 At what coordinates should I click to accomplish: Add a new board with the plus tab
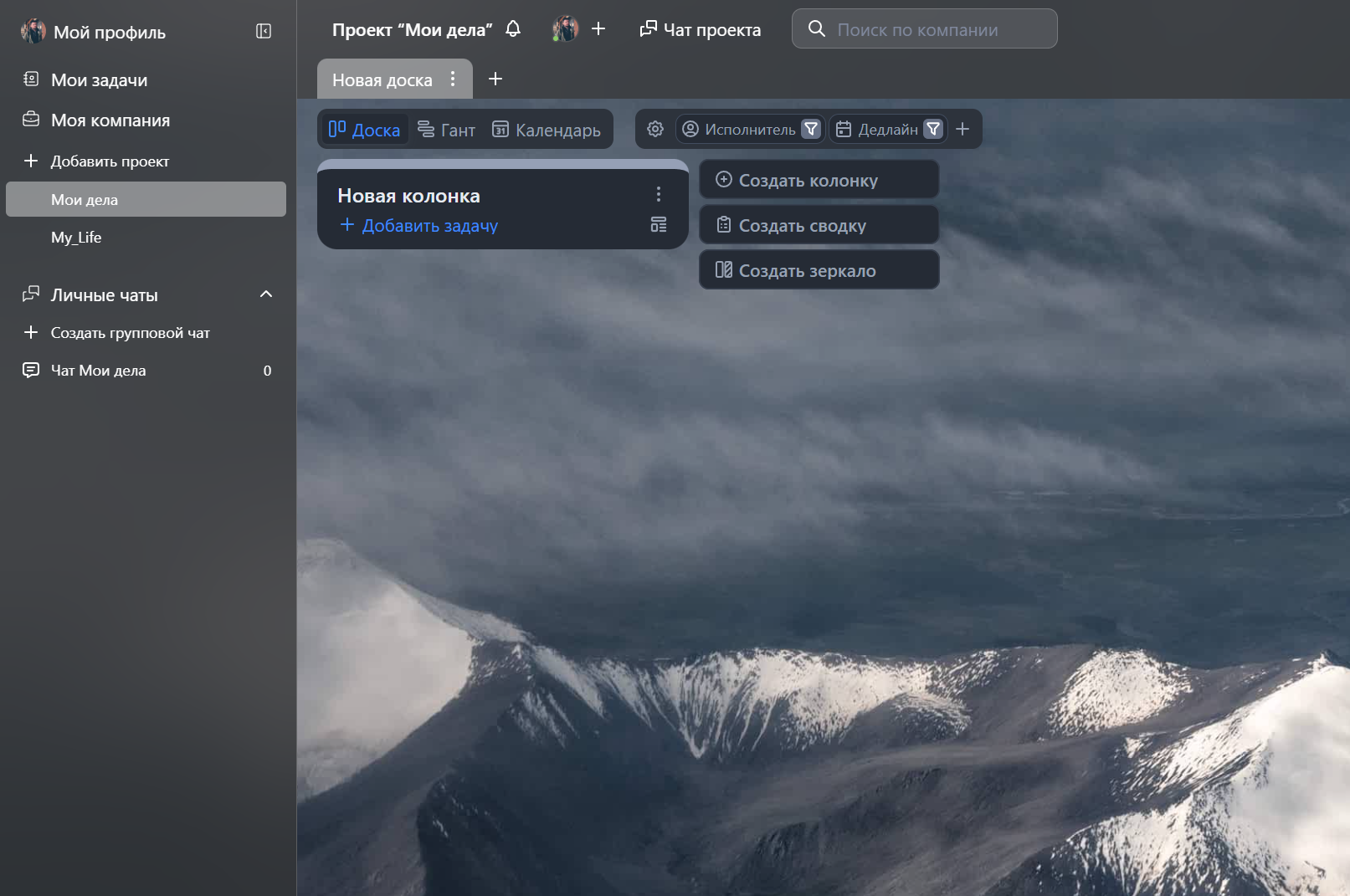coord(495,79)
